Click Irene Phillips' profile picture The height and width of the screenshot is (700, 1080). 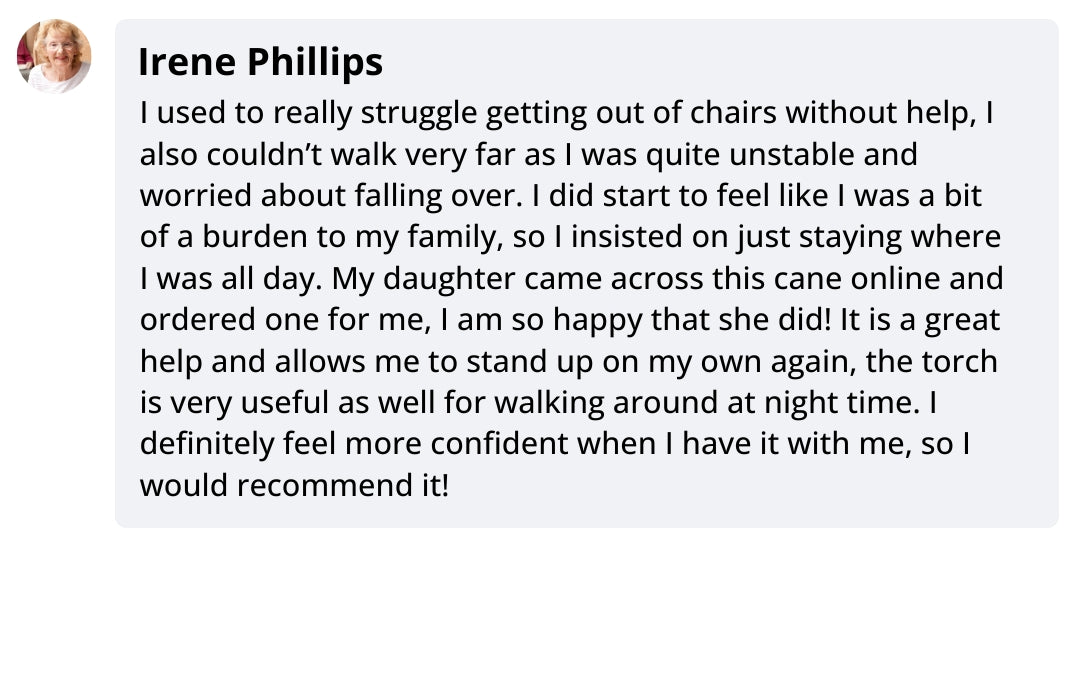pyautogui.click(x=54, y=56)
